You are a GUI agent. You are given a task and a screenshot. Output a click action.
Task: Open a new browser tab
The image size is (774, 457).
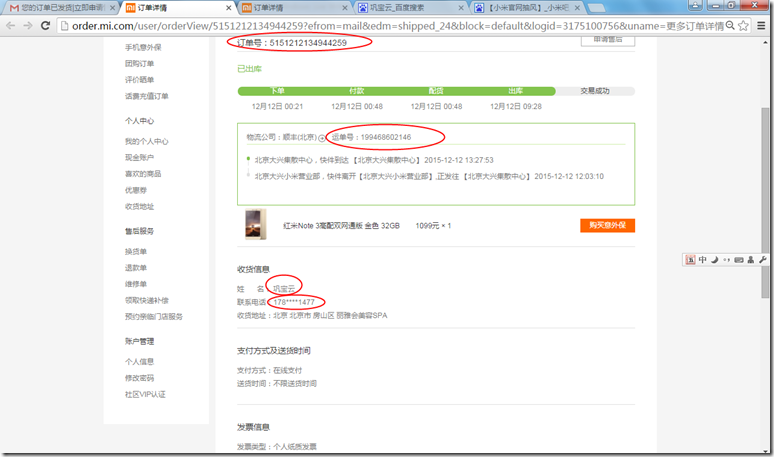(596, 8)
